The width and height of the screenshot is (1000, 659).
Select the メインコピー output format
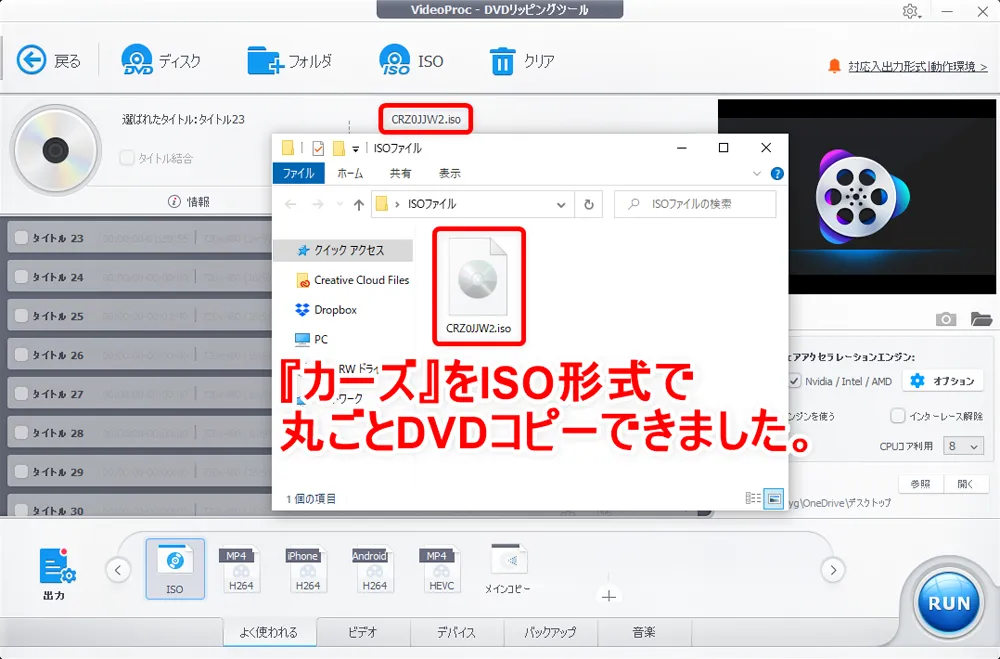pyautogui.click(x=508, y=568)
